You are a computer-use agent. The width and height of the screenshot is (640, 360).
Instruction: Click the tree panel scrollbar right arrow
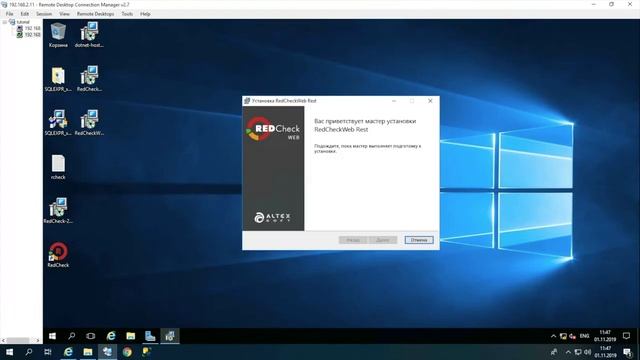(x=38, y=340)
